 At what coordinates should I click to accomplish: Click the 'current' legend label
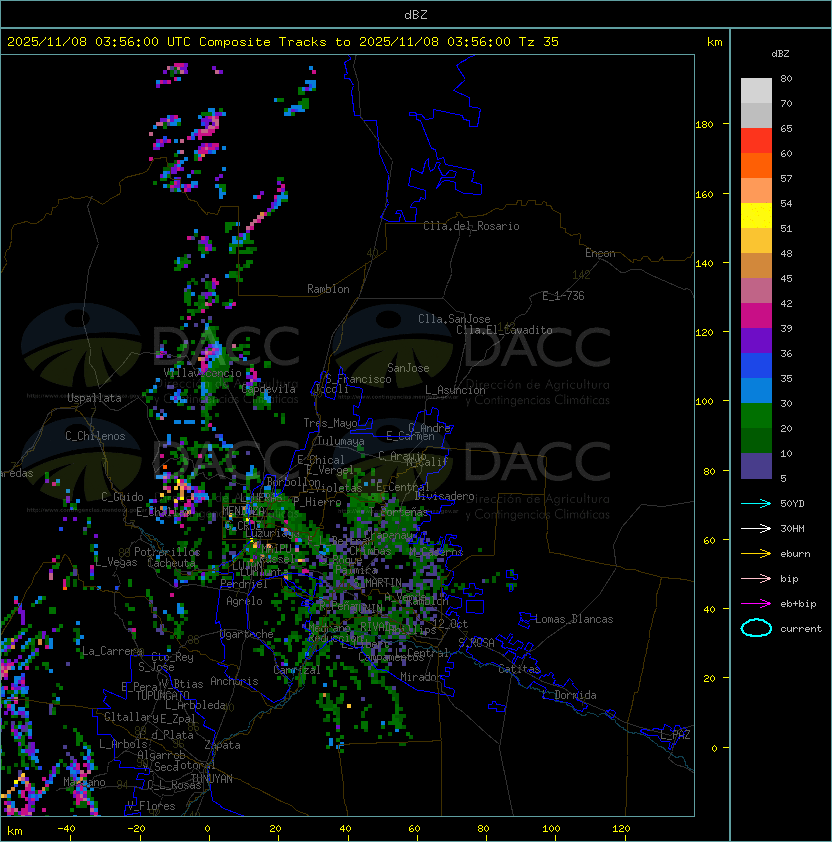(x=801, y=629)
